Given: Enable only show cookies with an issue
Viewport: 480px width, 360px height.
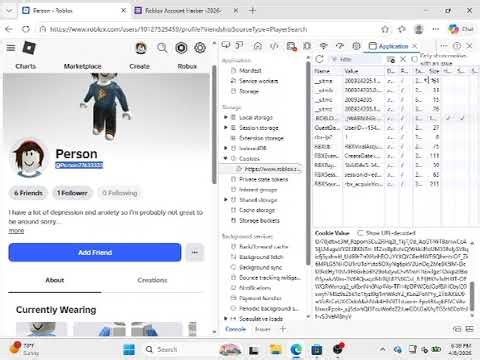Looking at the screenshot, I should 414,59.
